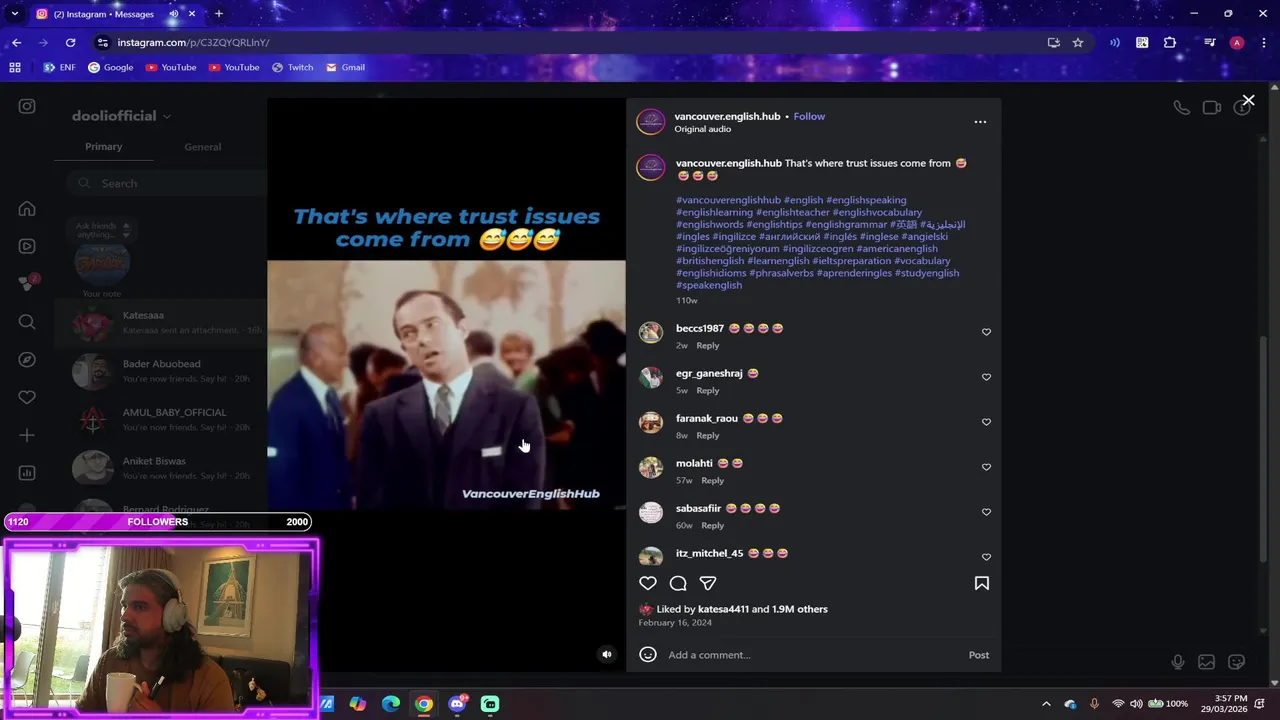Image resolution: width=1280 pixels, height=720 pixels.
Task: Reload the page in Chrome
Action: point(70,43)
